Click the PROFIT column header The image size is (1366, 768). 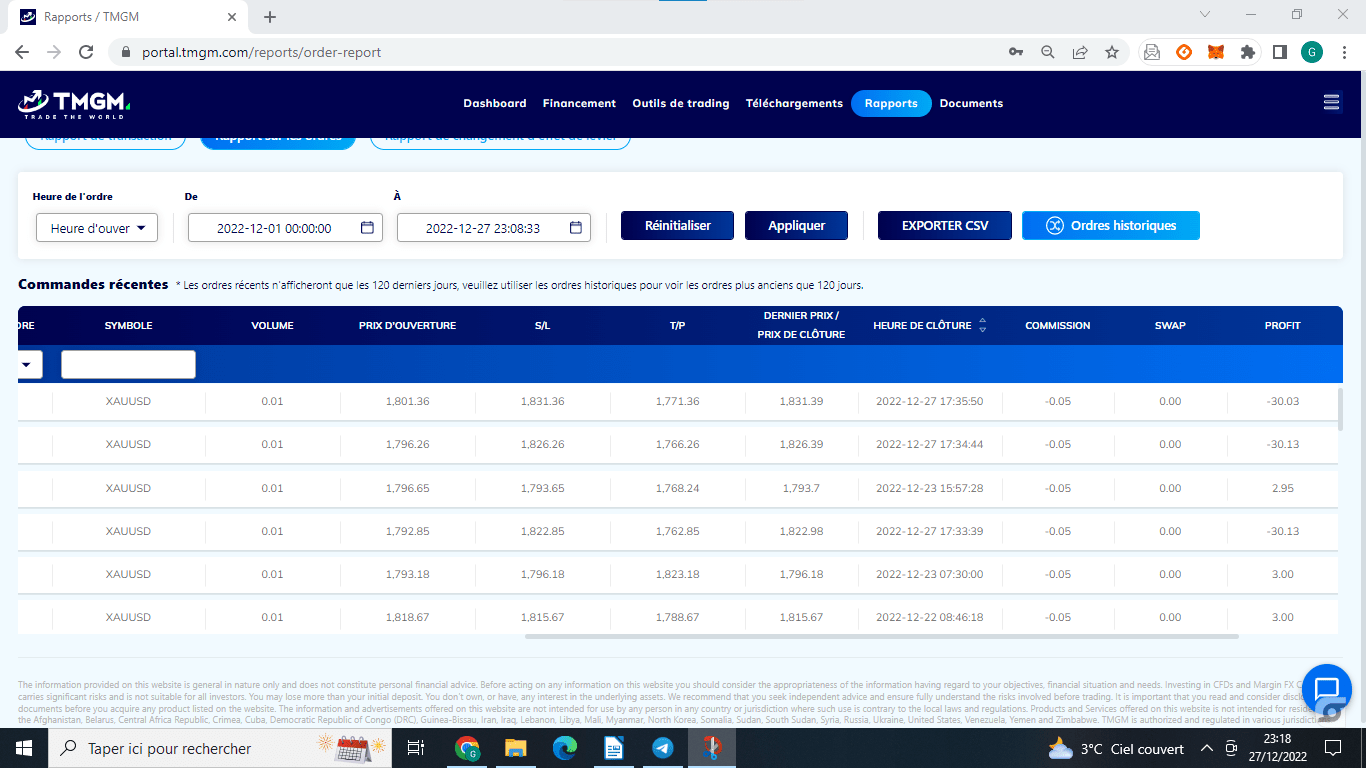[x=1282, y=326]
